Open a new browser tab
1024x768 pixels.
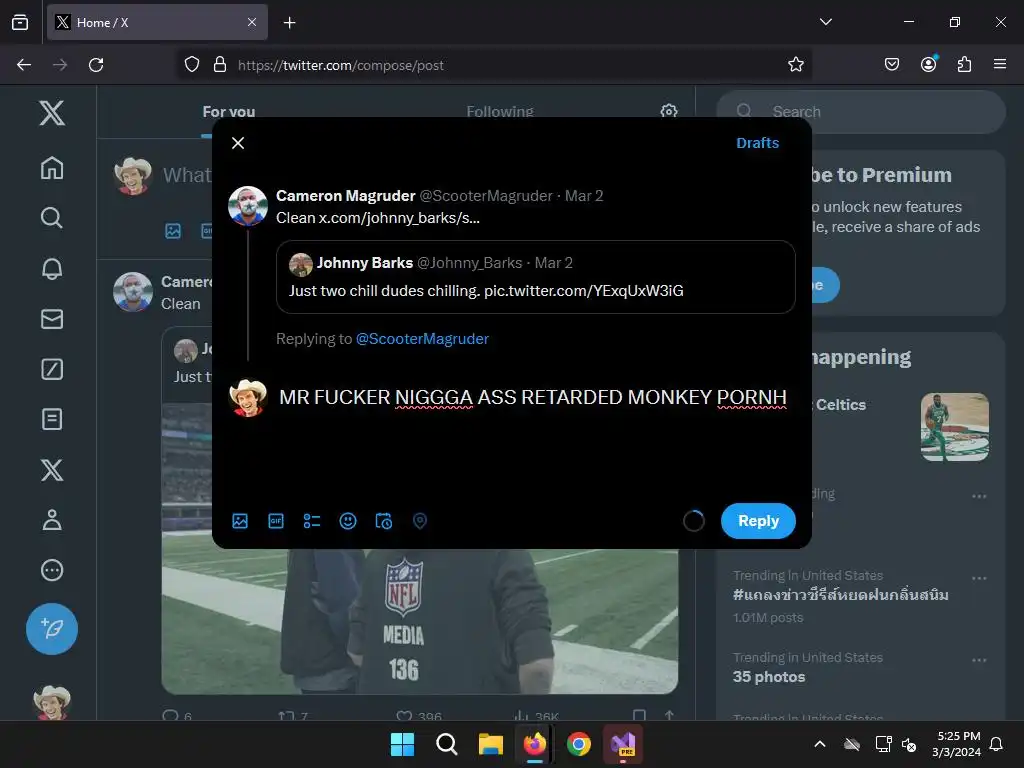(x=289, y=23)
